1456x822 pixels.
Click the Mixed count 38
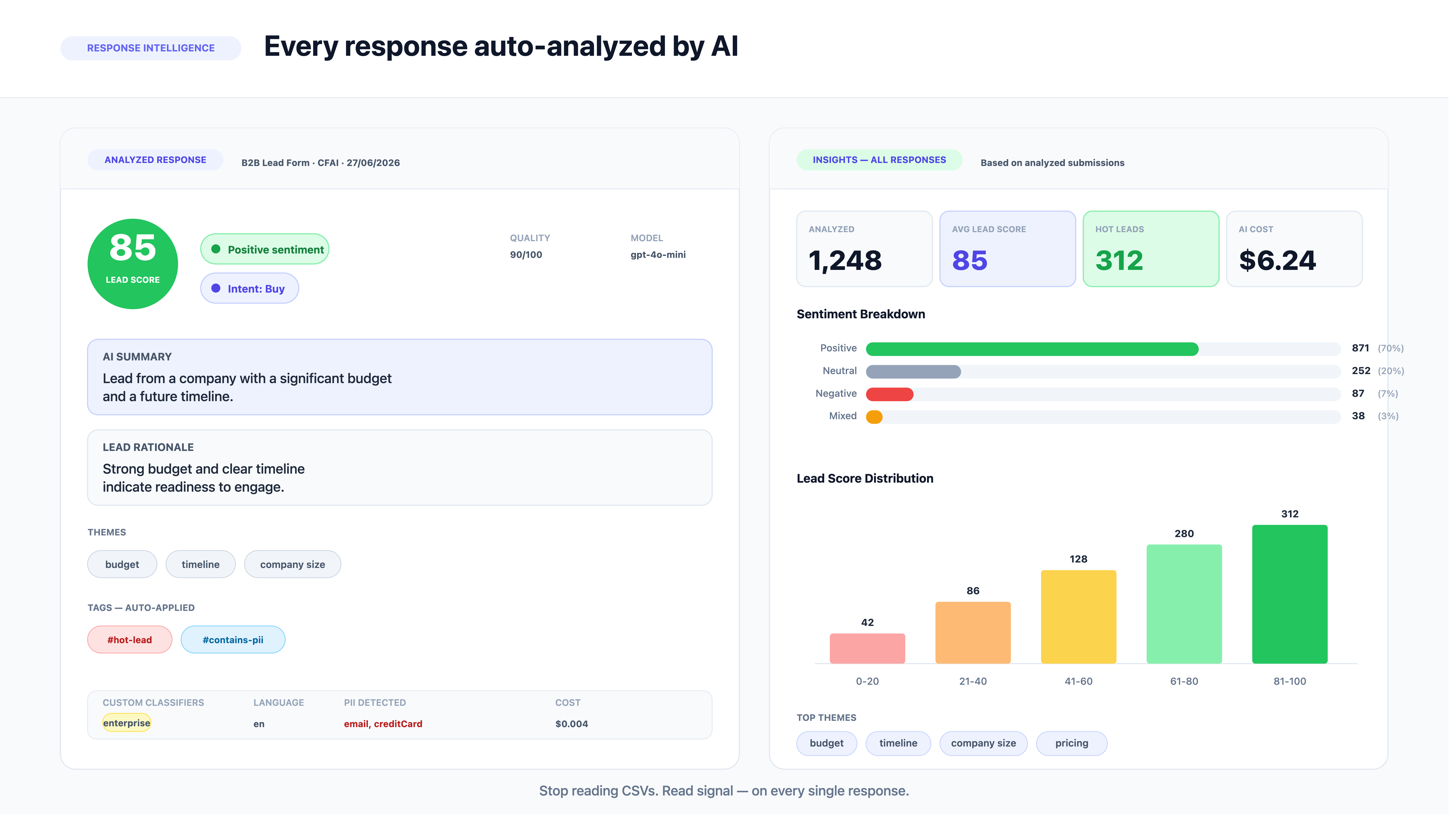pyautogui.click(x=1365, y=418)
